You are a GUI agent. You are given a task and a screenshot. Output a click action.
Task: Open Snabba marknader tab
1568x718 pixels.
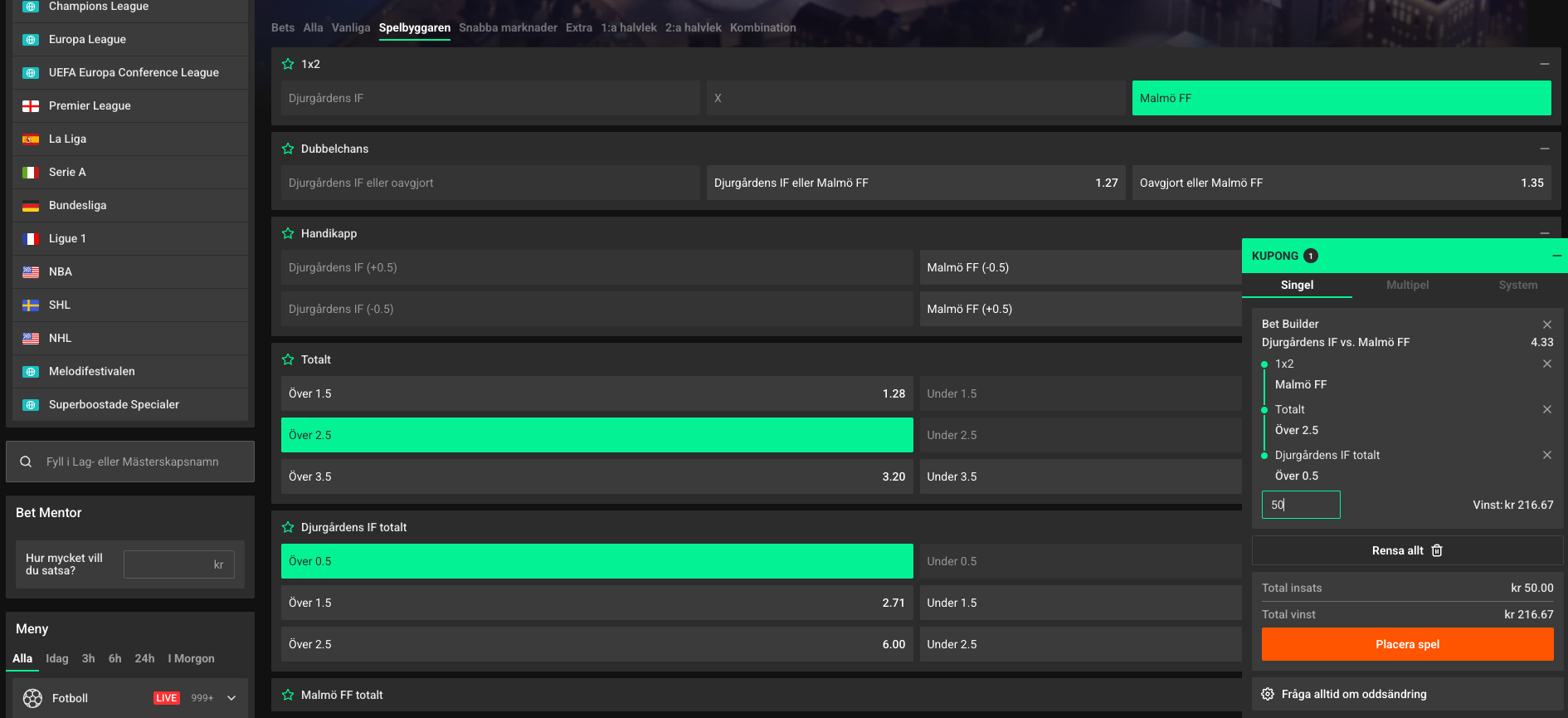[x=508, y=27]
